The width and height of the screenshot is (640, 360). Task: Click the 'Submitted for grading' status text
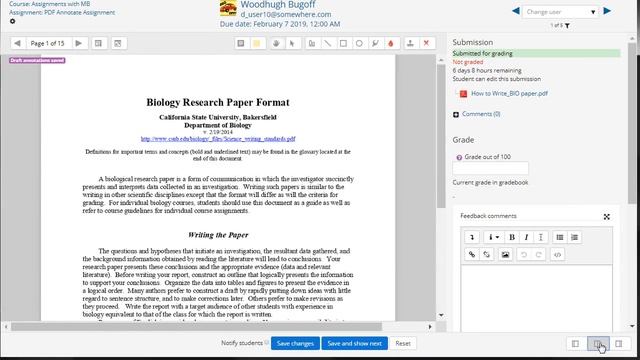coord(482,53)
